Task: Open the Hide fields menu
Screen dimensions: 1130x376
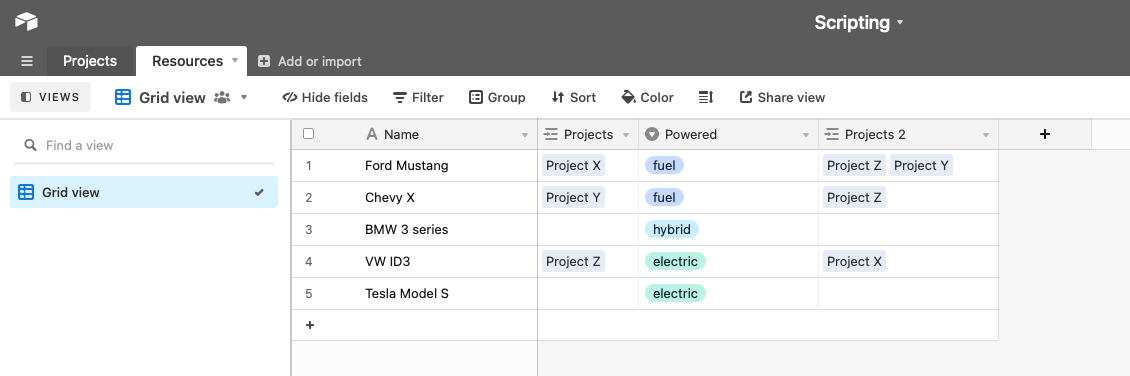Action: [x=325, y=97]
